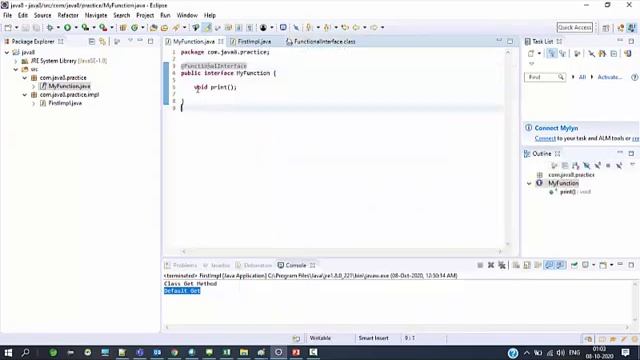The image size is (640, 360).
Task: Open the Navigate menu
Action: click(x=96, y=16)
